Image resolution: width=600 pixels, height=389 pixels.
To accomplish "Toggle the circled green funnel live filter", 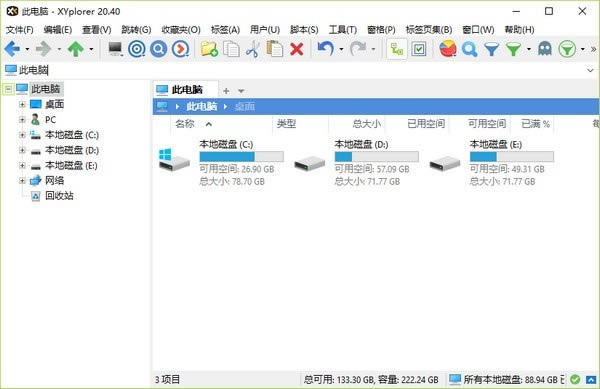I will click(x=567, y=49).
